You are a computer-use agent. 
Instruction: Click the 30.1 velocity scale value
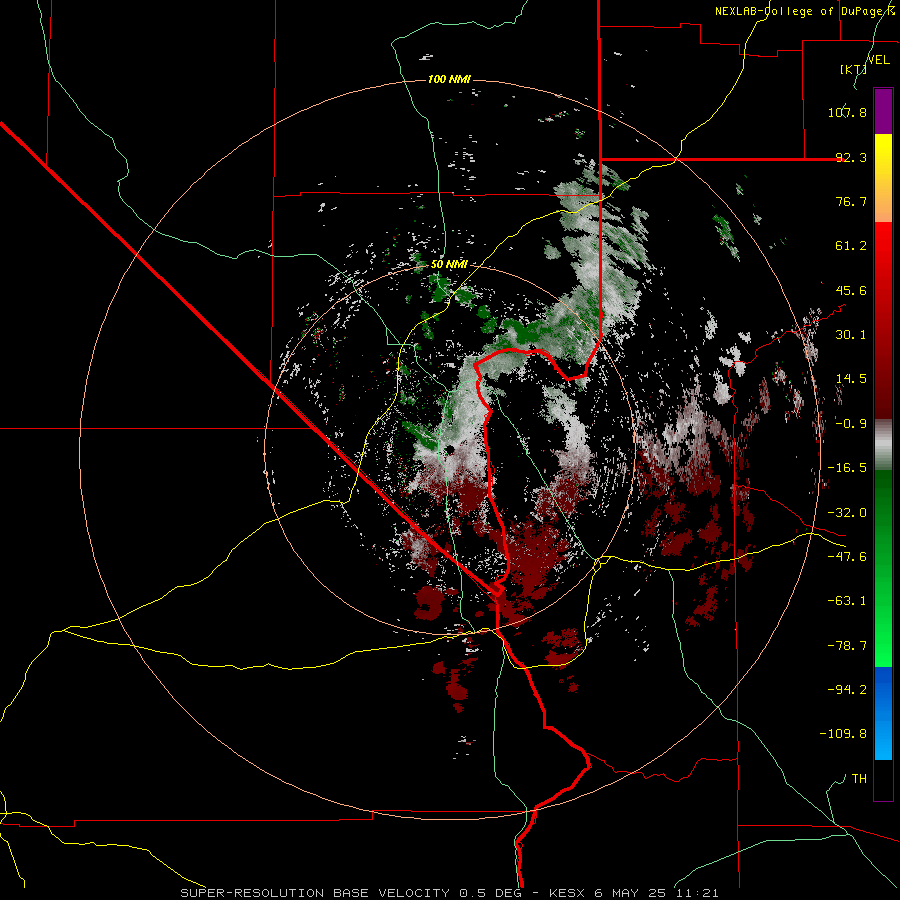point(851,335)
